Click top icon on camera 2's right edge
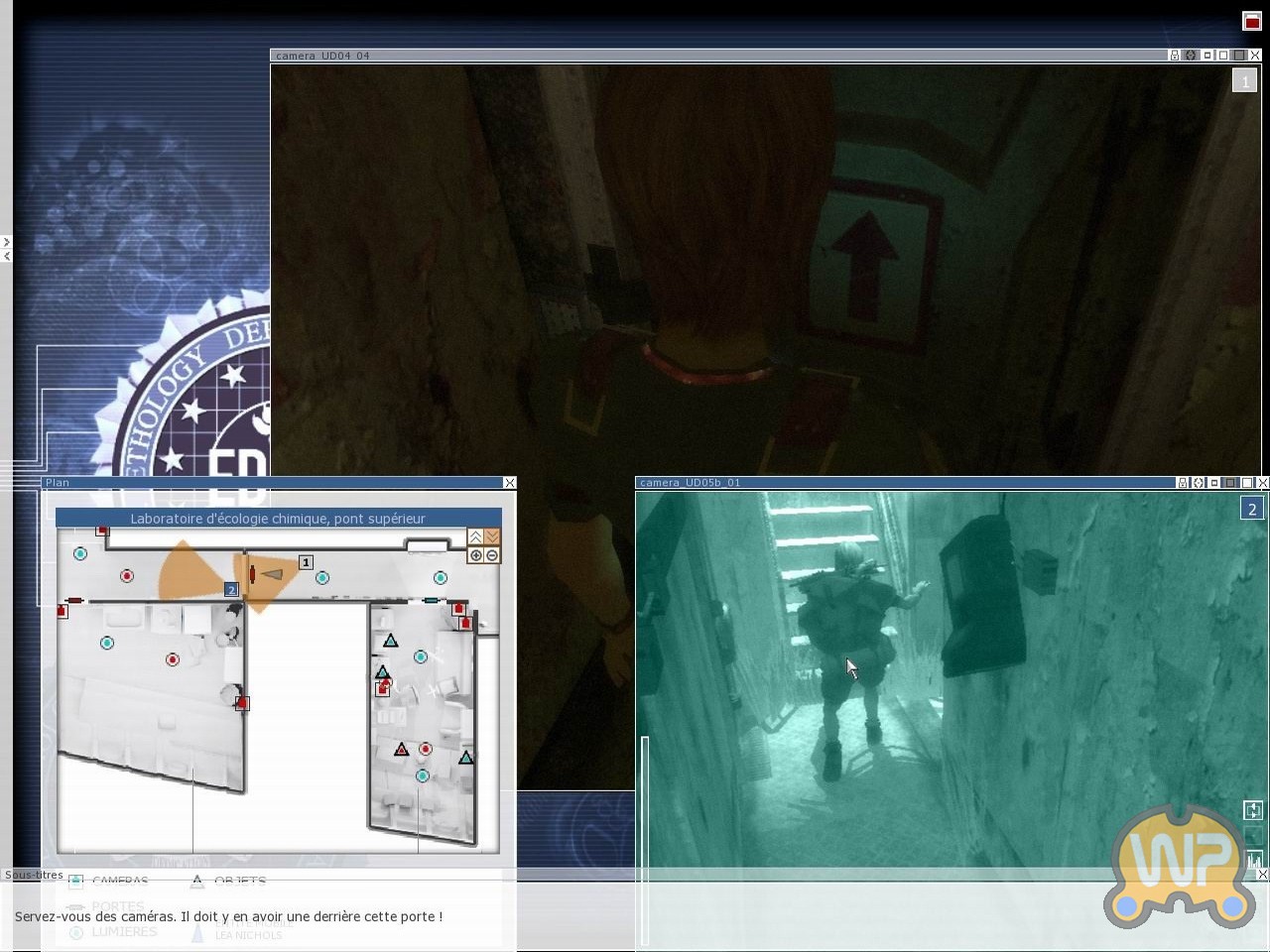 click(x=1252, y=810)
